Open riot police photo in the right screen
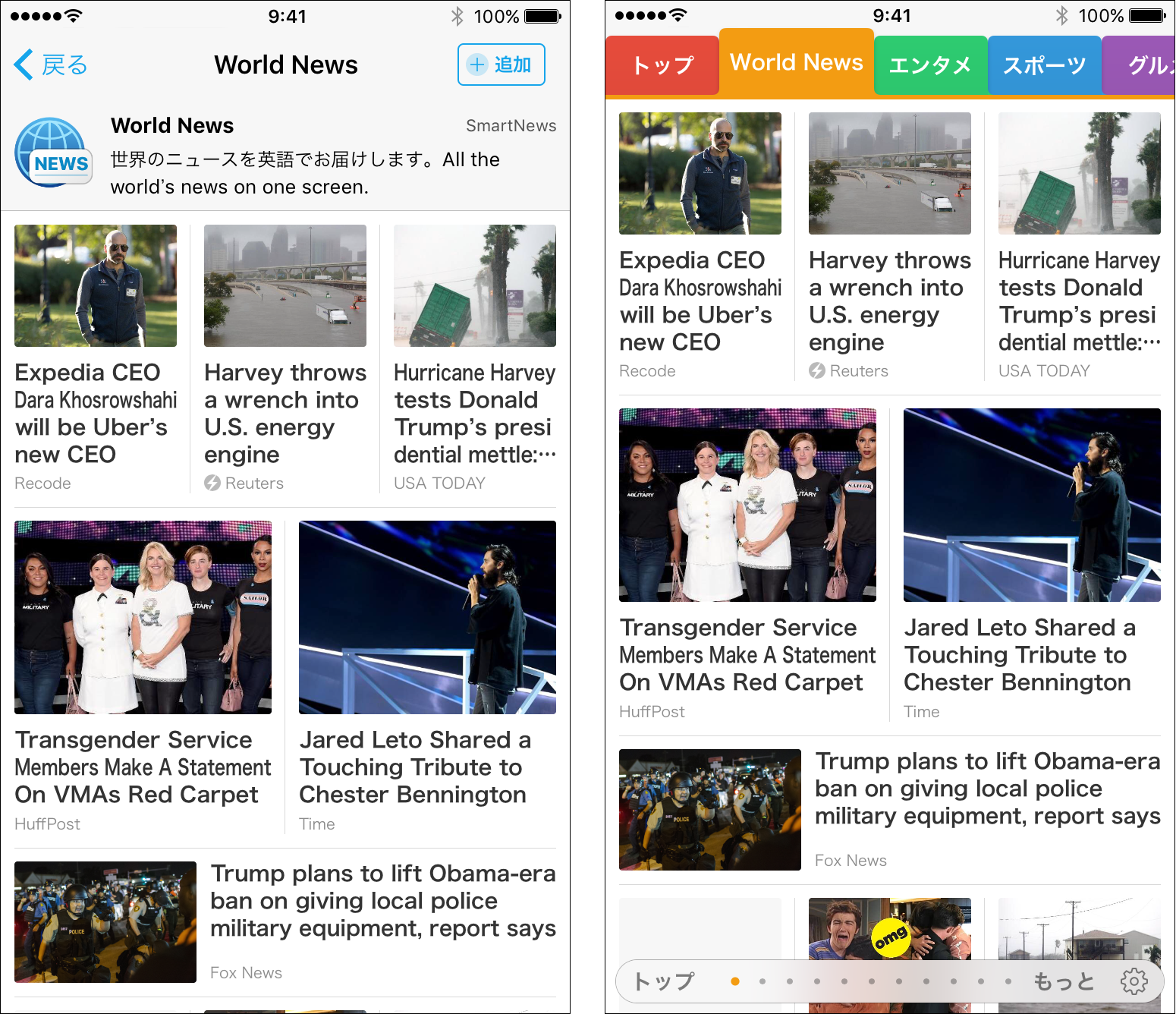Image resolution: width=1176 pixels, height=1014 pixels. [710, 810]
